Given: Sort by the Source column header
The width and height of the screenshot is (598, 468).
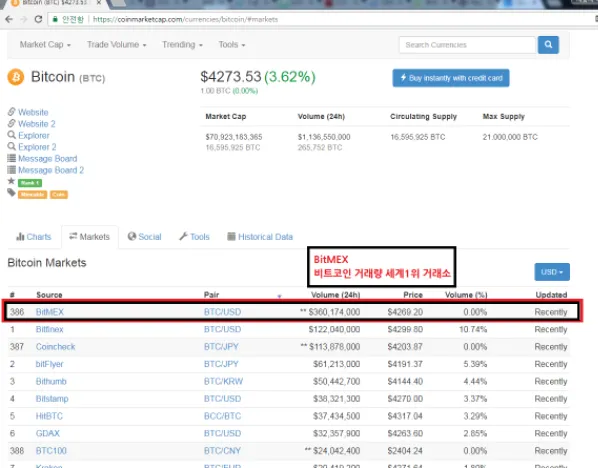Looking at the screenshot, I should click(49, 295).
